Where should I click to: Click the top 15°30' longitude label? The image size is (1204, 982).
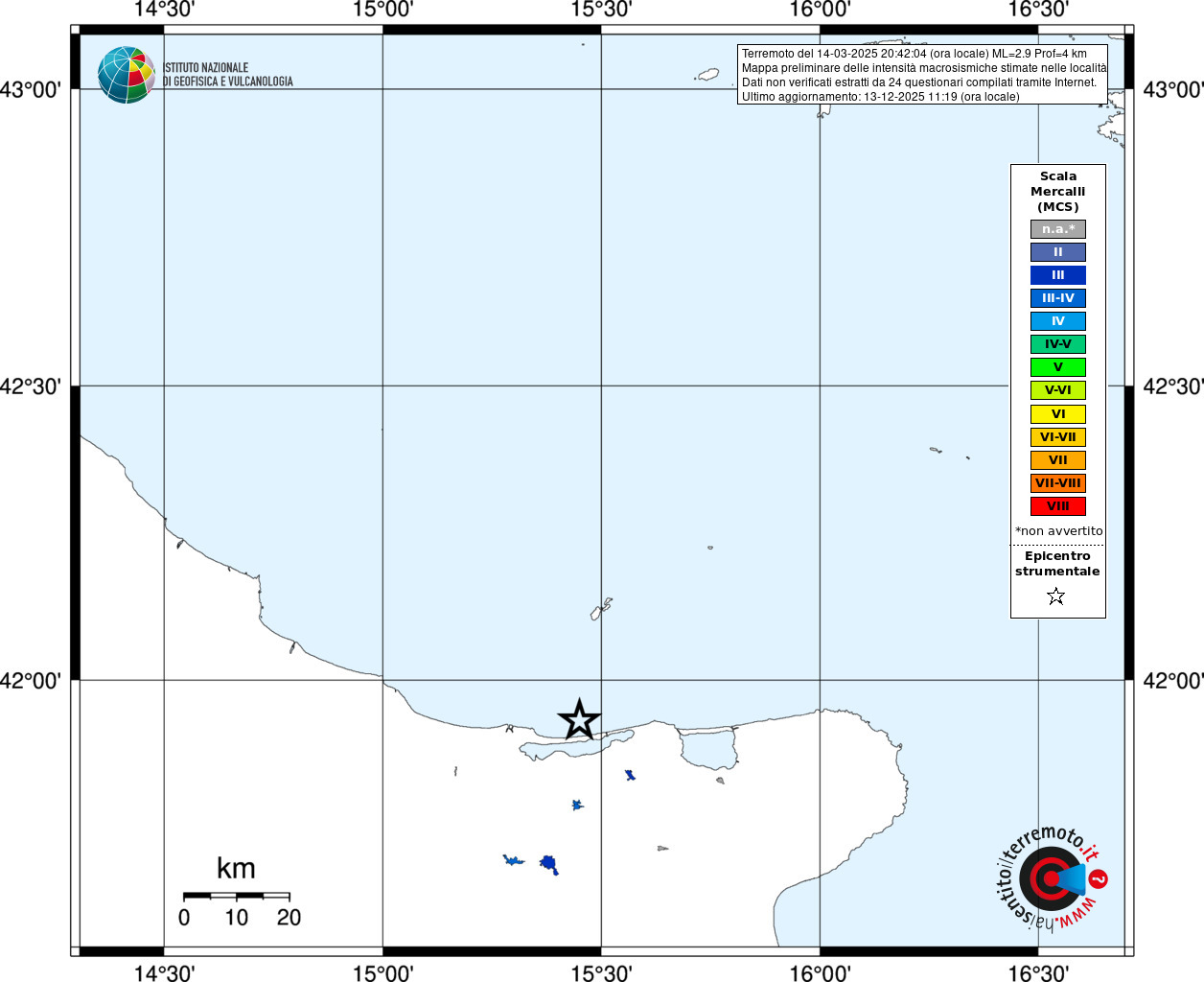(x=601, y=10)
